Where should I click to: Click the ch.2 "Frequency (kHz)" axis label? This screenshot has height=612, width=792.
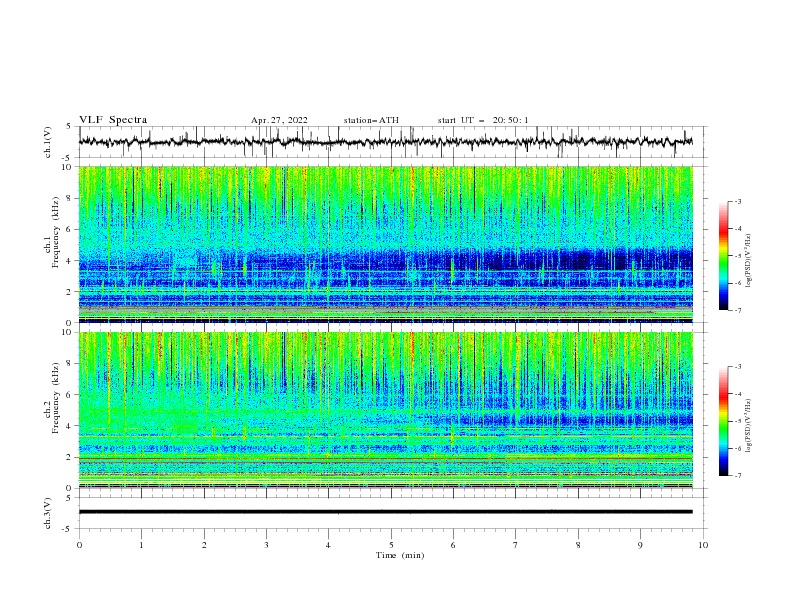click(x=56, y=398)
